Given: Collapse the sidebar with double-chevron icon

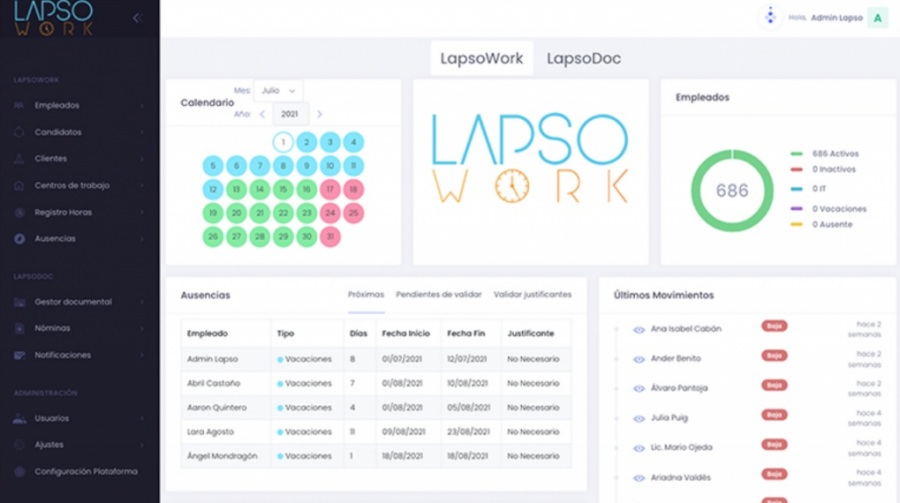Looking at the screenshot, I should 138,18.
